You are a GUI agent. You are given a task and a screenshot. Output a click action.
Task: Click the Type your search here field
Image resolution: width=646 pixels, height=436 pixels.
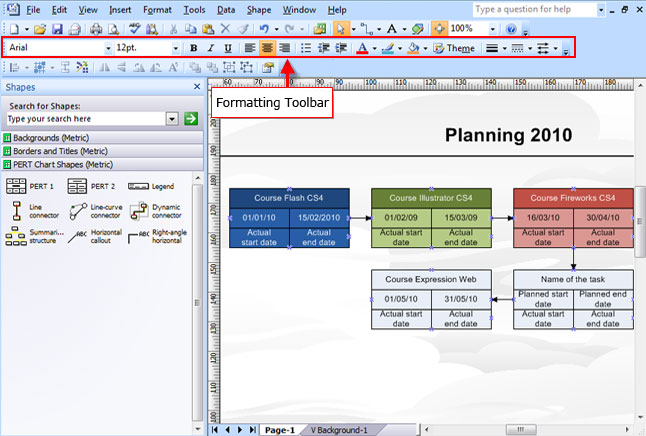pyautogui.click(x=86, y=119)
